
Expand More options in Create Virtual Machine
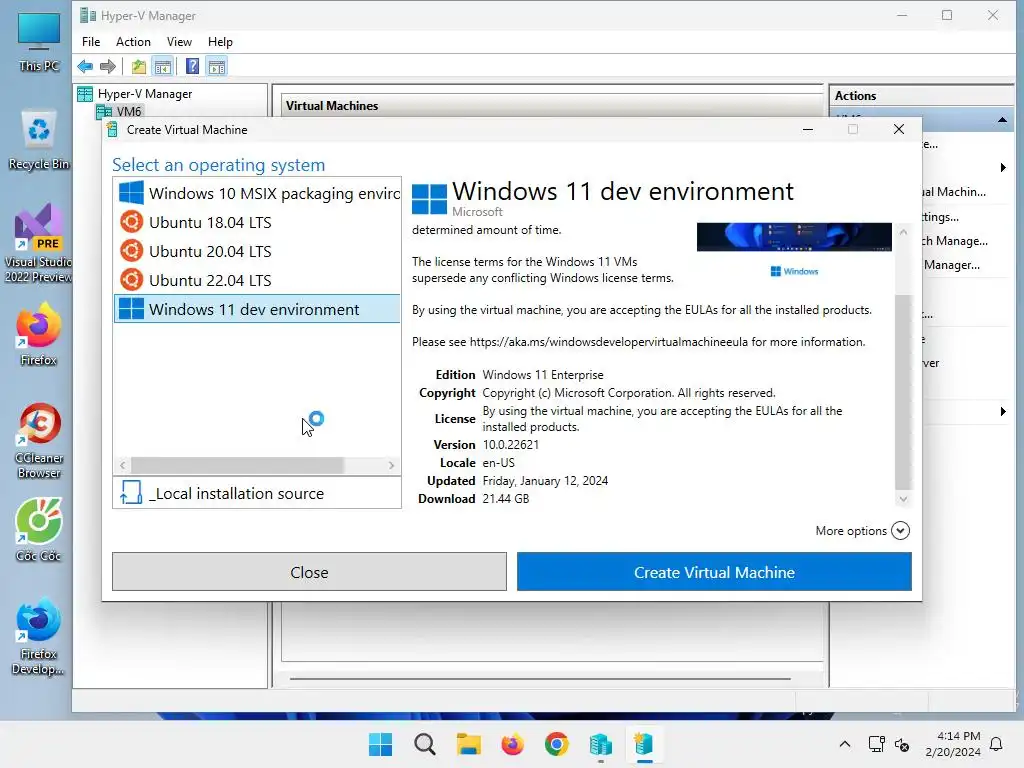click(862, 530)
